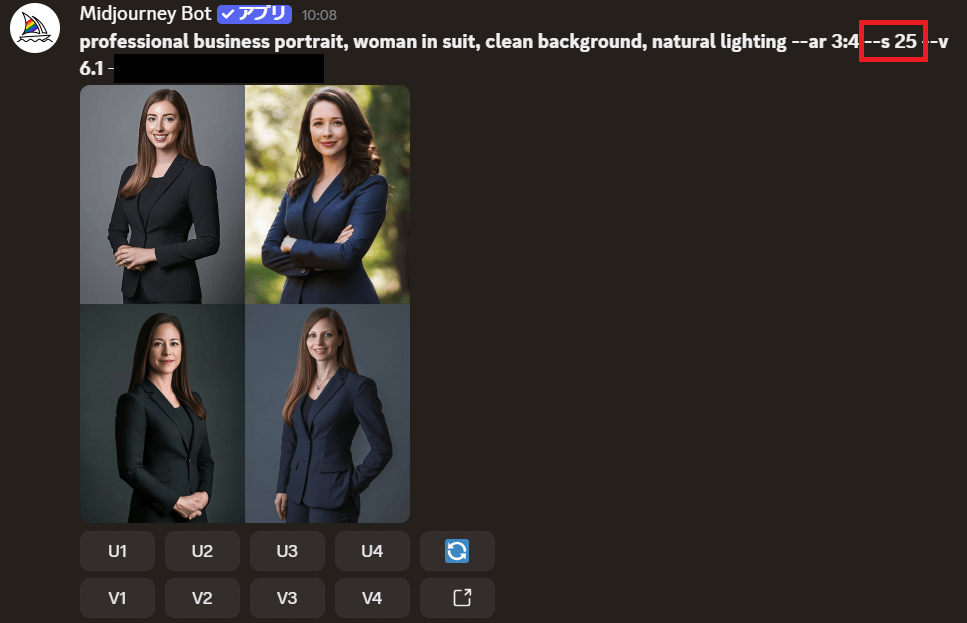Create variations of image four with V4
The image size is (967, 623).
click(372, 598)
